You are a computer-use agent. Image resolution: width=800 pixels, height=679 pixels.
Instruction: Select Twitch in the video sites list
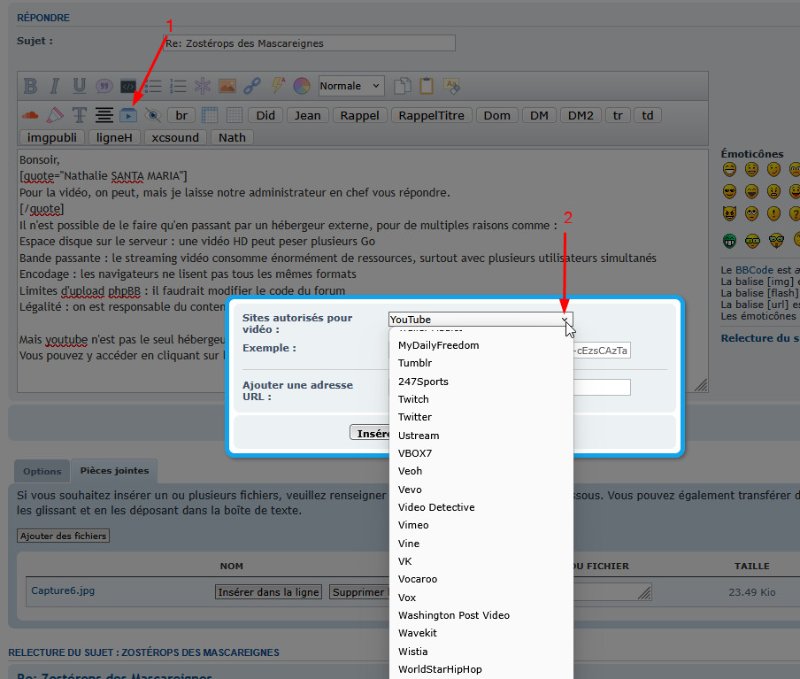pyautogui.click(x=413, y=399)
